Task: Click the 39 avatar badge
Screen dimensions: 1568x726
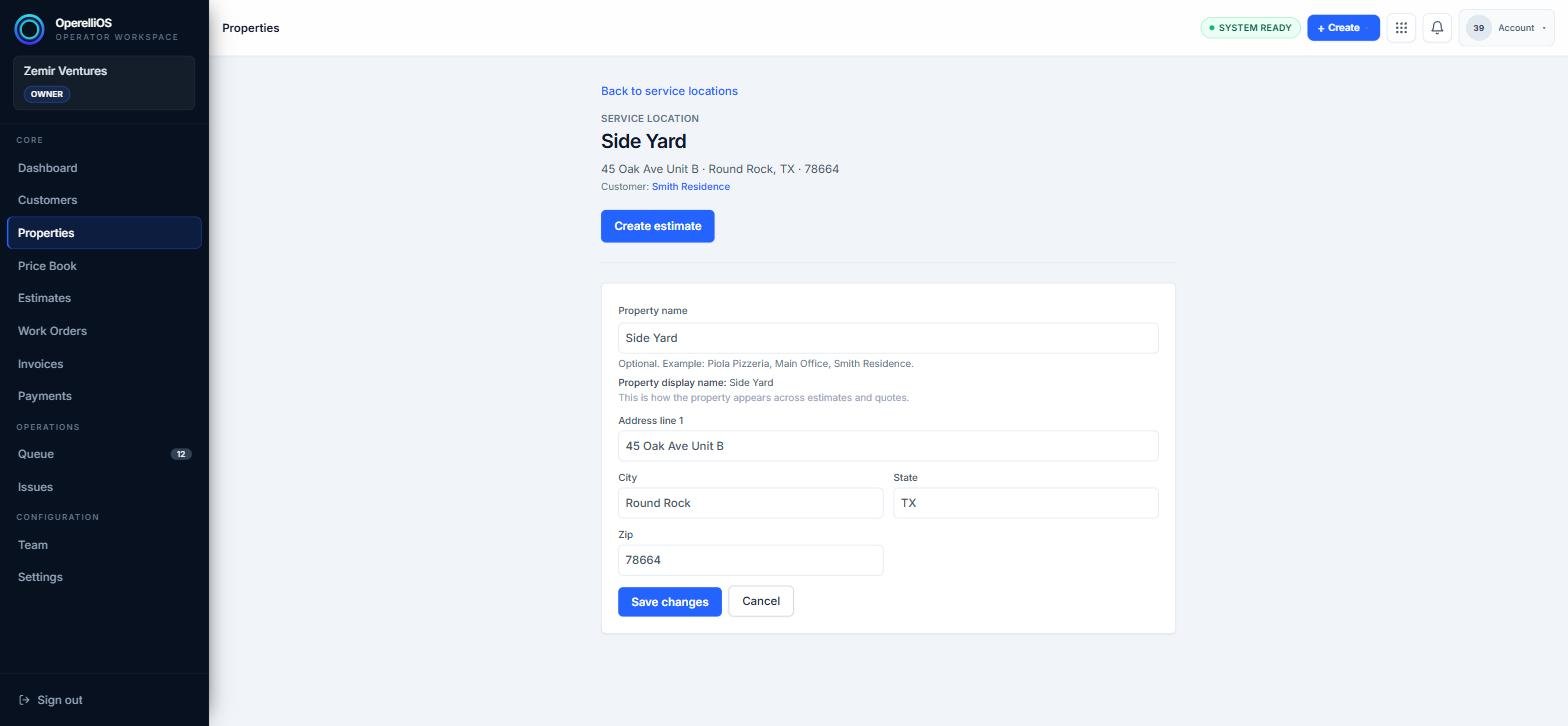Action: [x=1478, y=28]
